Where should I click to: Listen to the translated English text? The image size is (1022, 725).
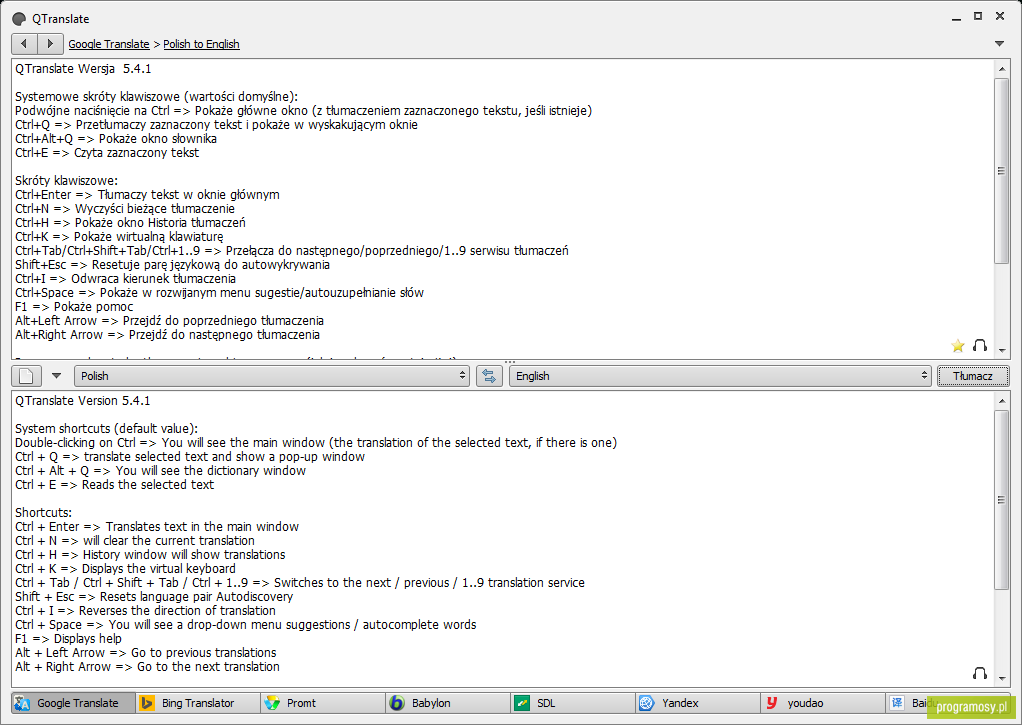980,673
